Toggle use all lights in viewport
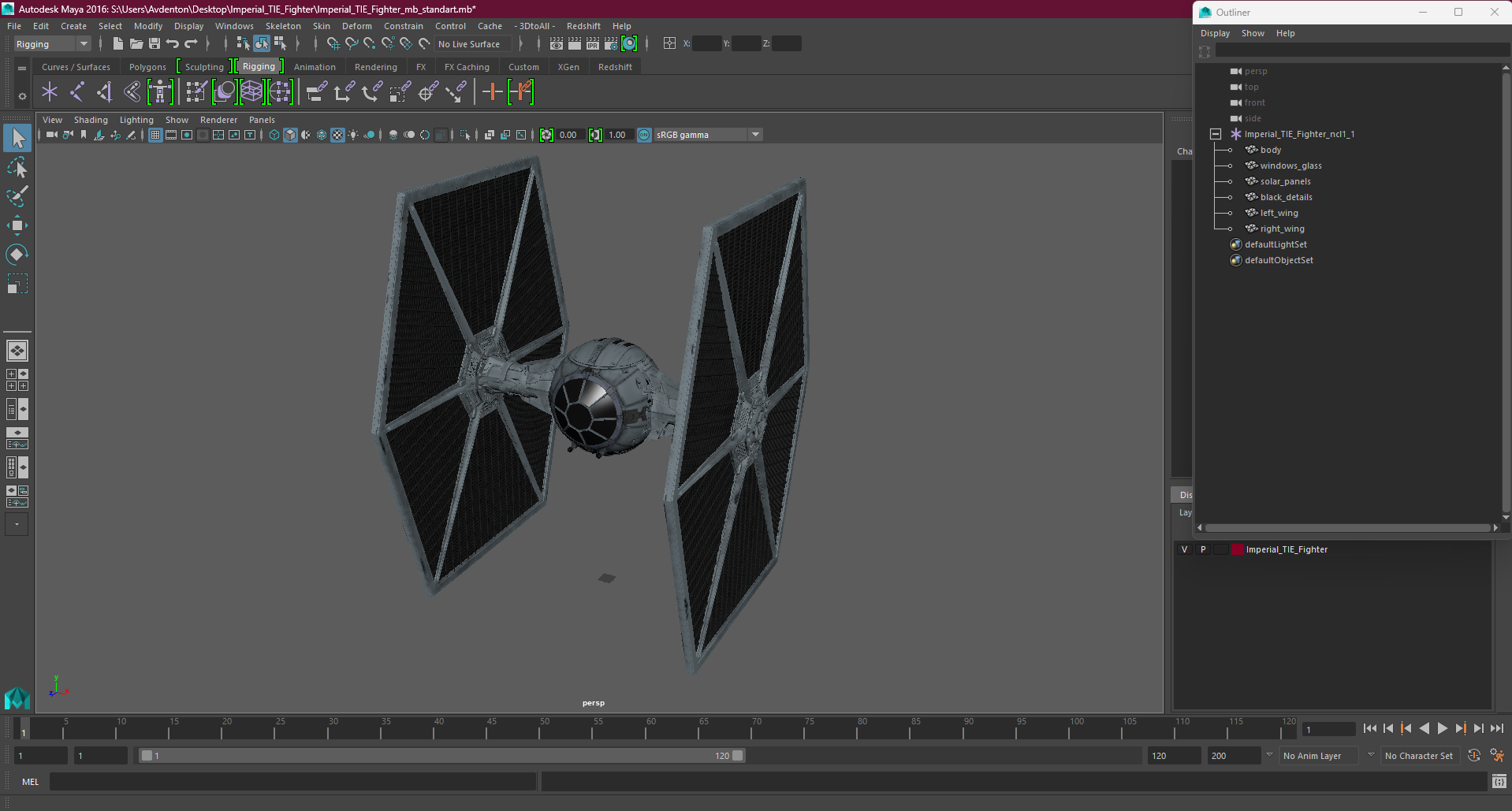The width and height of the screenshot is (1512, 811). [353, 135]
